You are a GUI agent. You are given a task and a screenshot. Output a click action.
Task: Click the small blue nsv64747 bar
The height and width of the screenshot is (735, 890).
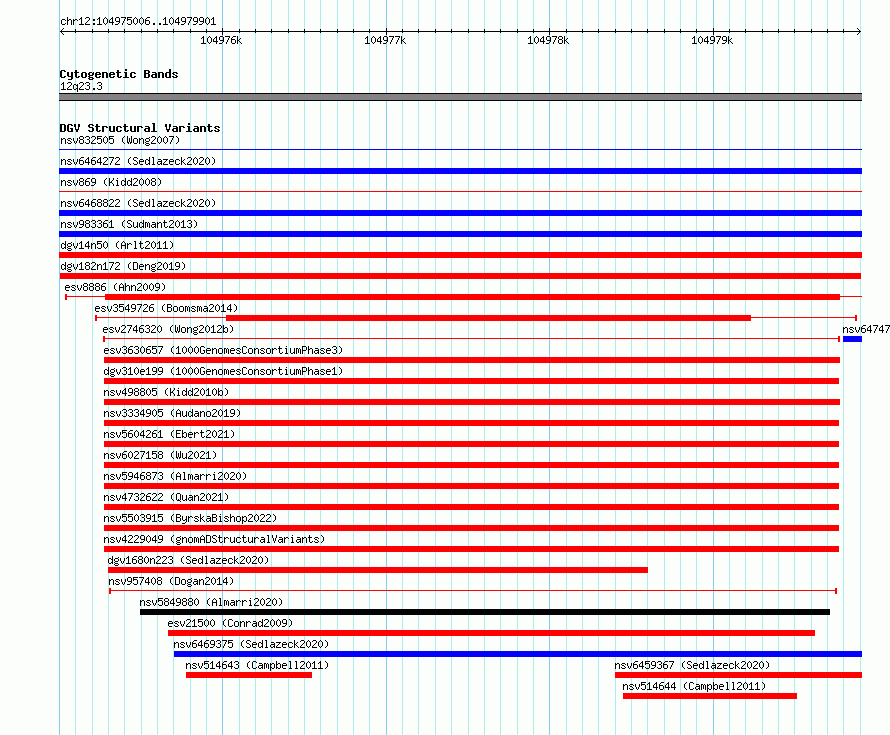pos(853,339)
